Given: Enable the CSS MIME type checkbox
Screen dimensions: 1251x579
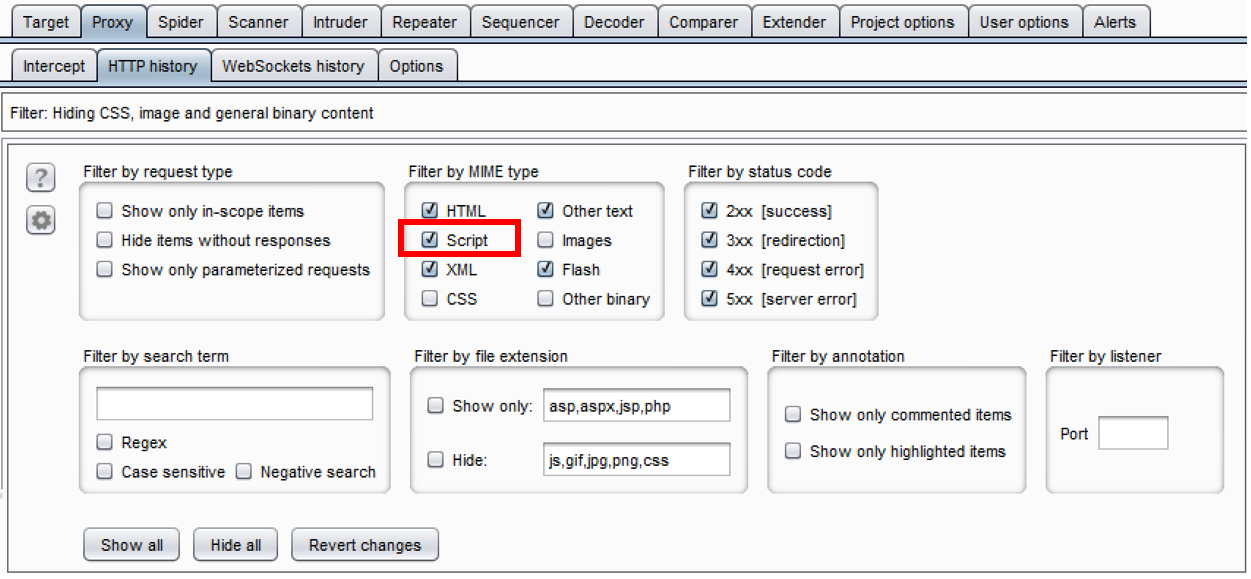Looking at the screenshot, I should (x=430, y=299).
